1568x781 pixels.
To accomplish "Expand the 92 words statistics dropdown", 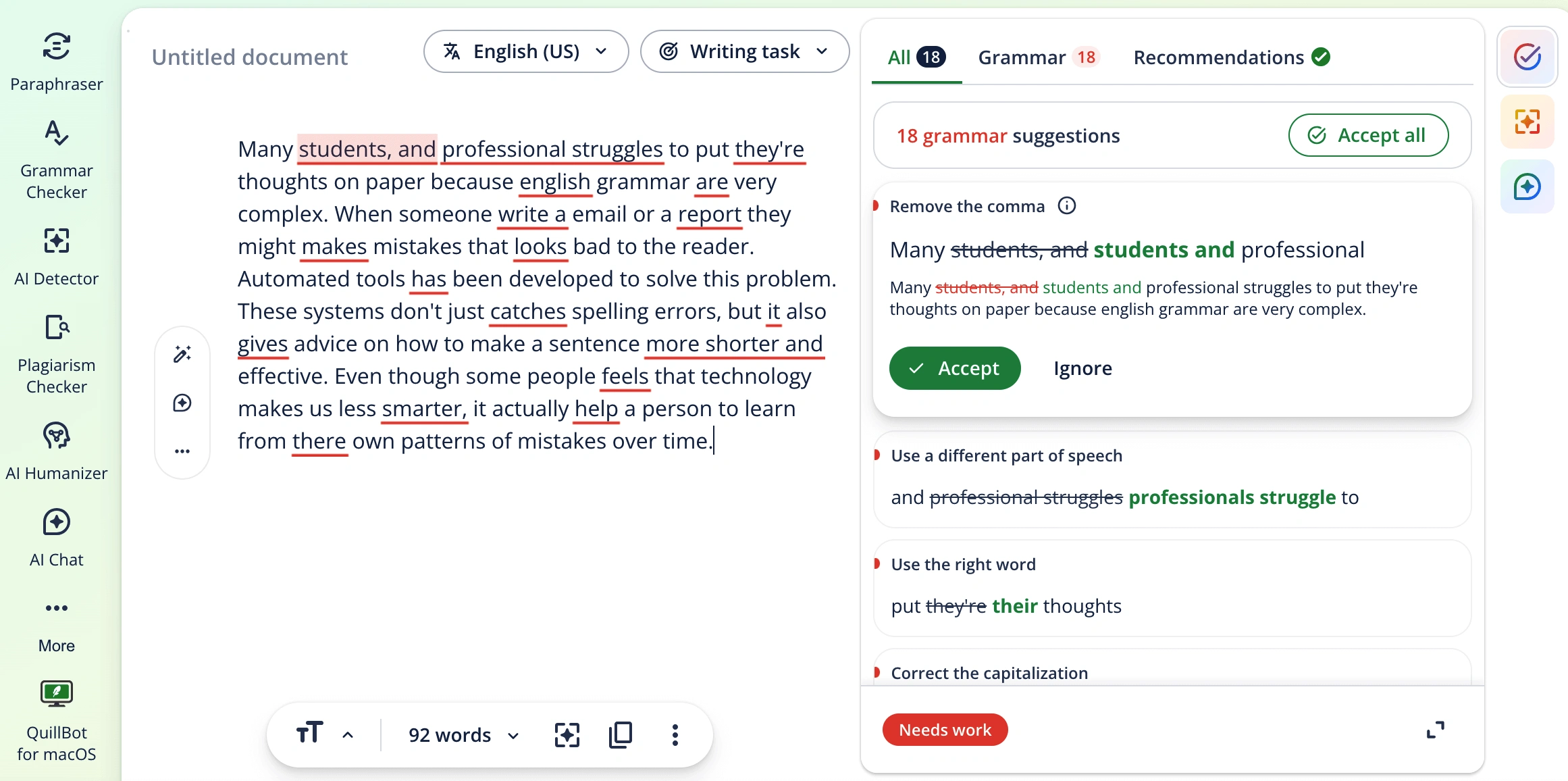I will click(463, 734).
